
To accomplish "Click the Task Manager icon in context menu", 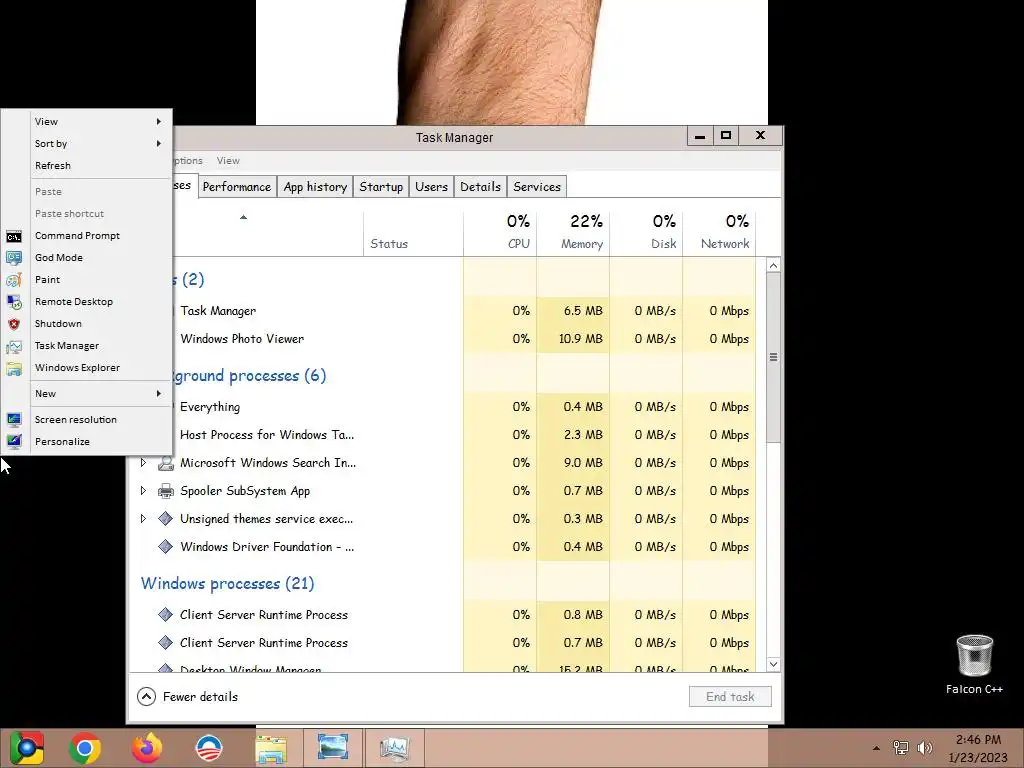I will click(x=14, y=346).
